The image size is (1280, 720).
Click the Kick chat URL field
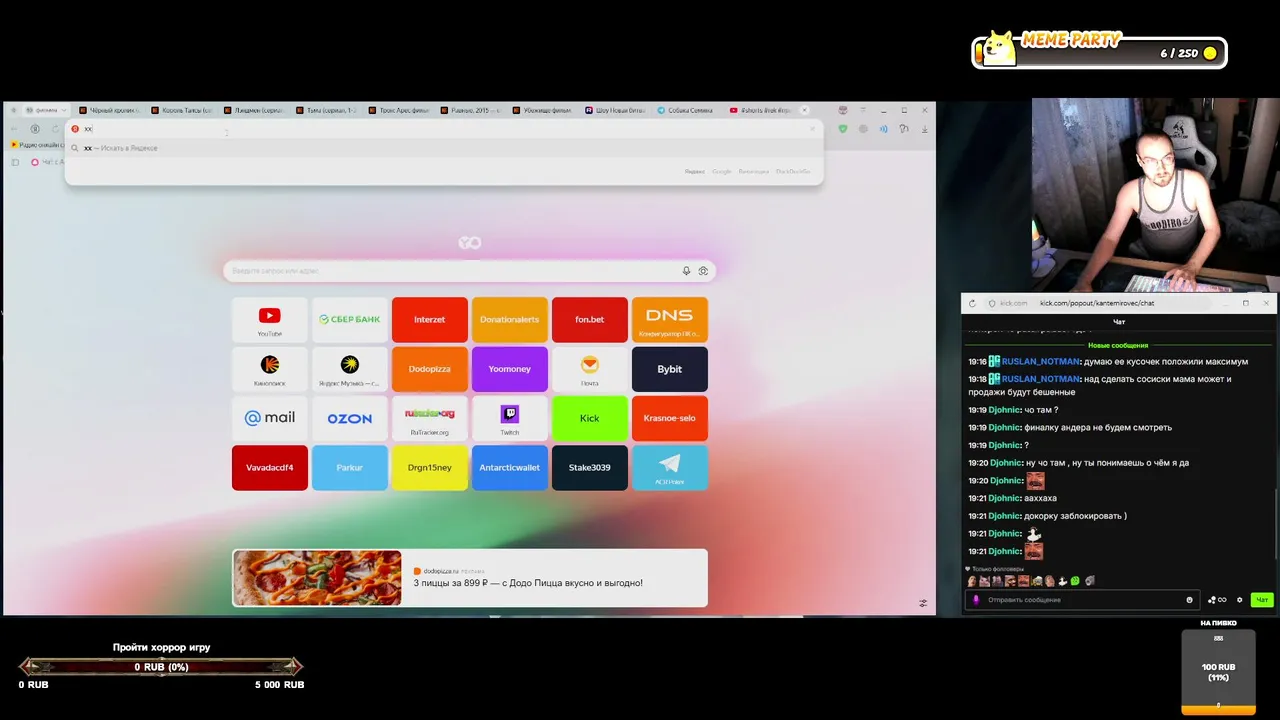point(1100,303)
